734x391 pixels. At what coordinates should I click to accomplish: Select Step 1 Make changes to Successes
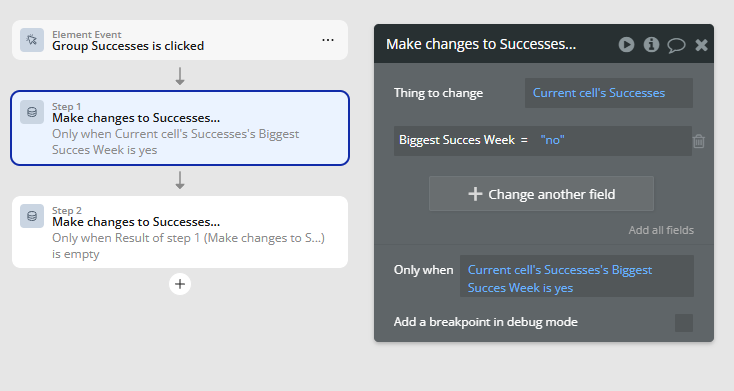(x=180, y=128)
